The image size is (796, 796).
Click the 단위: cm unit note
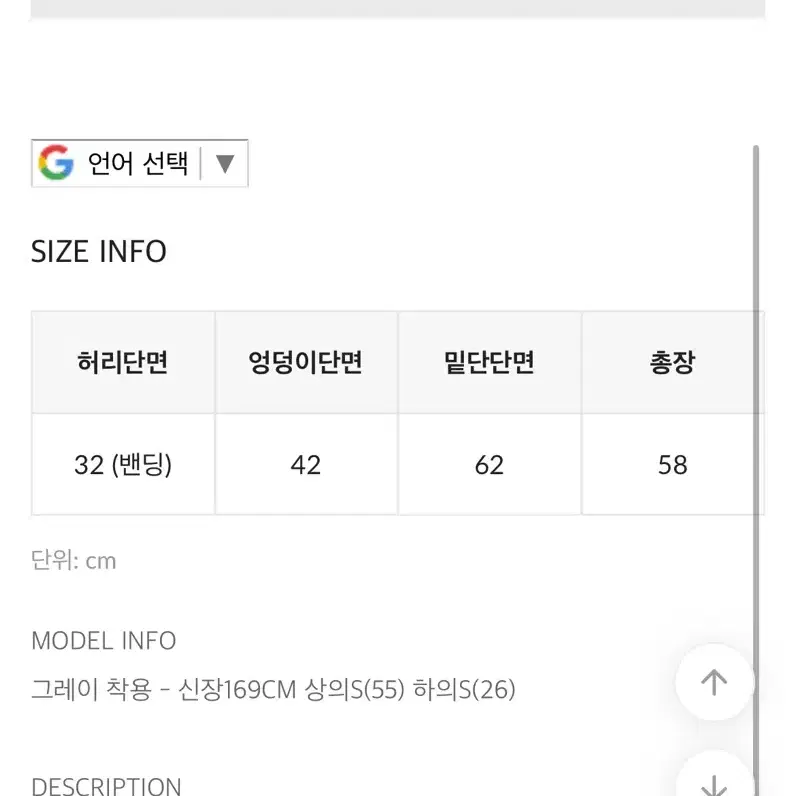74,561
